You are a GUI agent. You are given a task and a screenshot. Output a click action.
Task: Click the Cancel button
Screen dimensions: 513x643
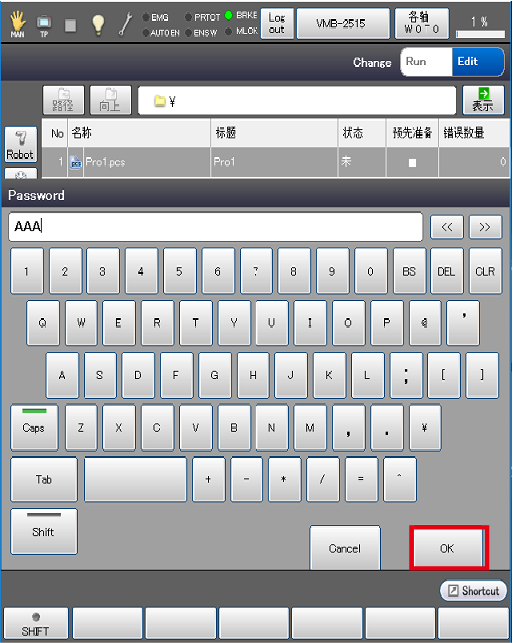point(345,548)
